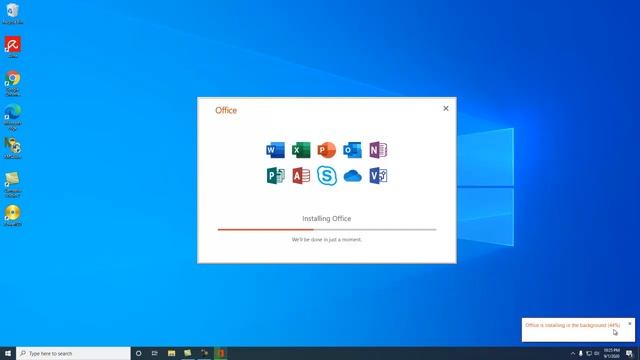Click the Installing Office progress bar
The height and width of the screenshot is (360, 640).
tap(327, 229)
